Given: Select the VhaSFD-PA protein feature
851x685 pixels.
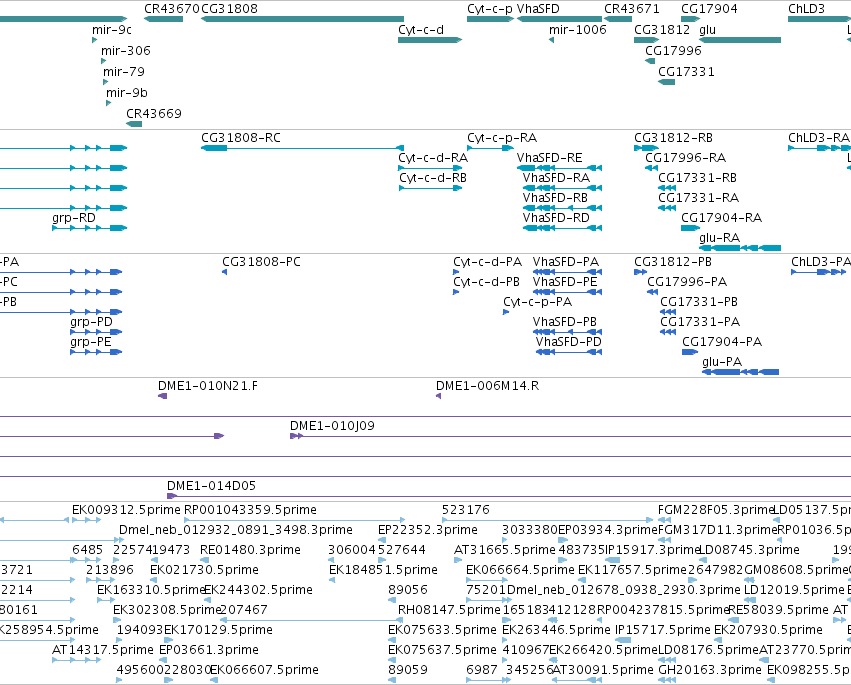Looking at the screenshot, I should coord(567,272).
